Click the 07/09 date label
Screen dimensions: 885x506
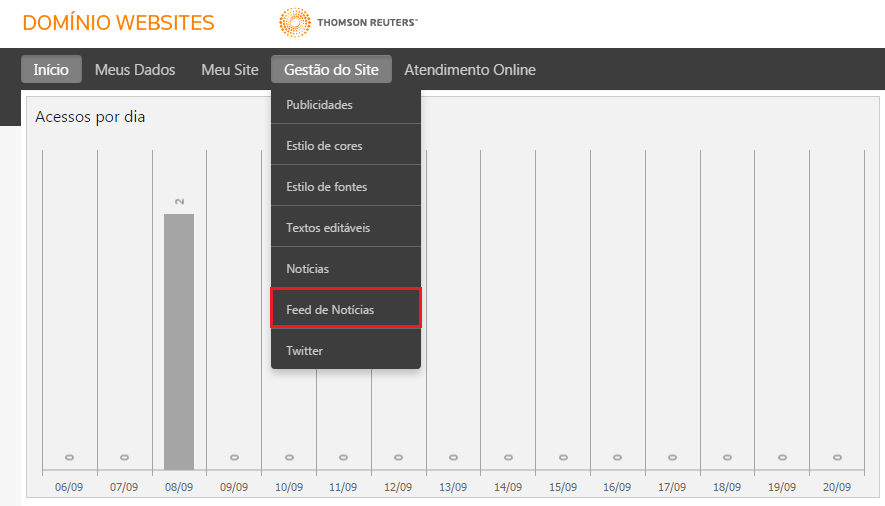pyautogui.click(x=124, y=487)
